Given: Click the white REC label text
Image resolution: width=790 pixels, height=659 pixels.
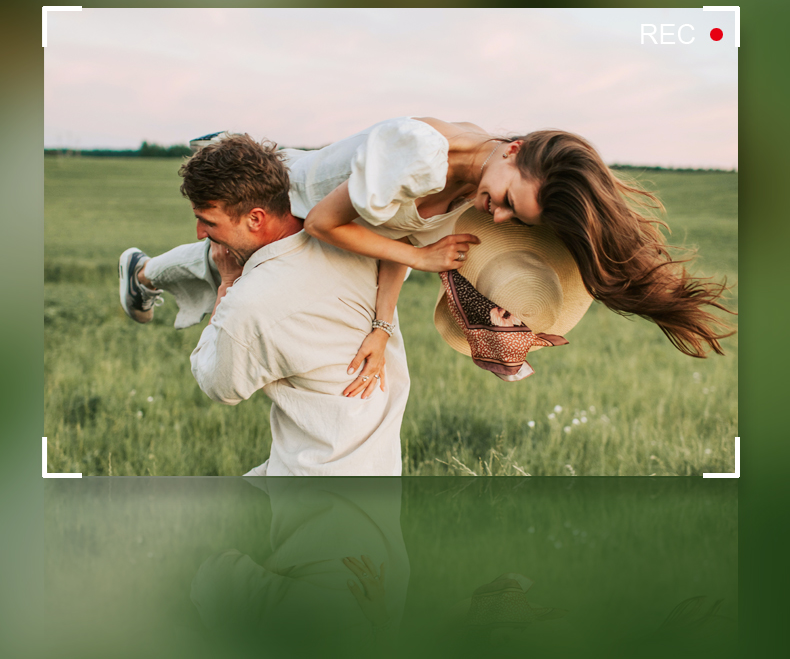Looking at the screenshot, I should 666,35.
